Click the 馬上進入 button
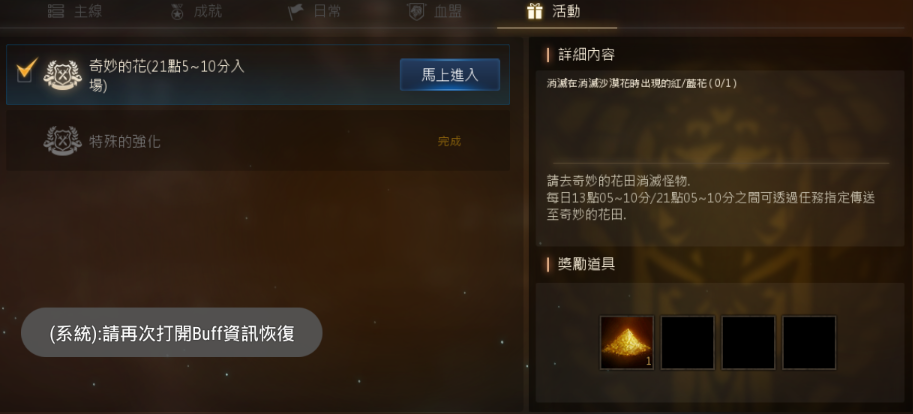The width and height of the screenshot is (913, 414). 450,75
